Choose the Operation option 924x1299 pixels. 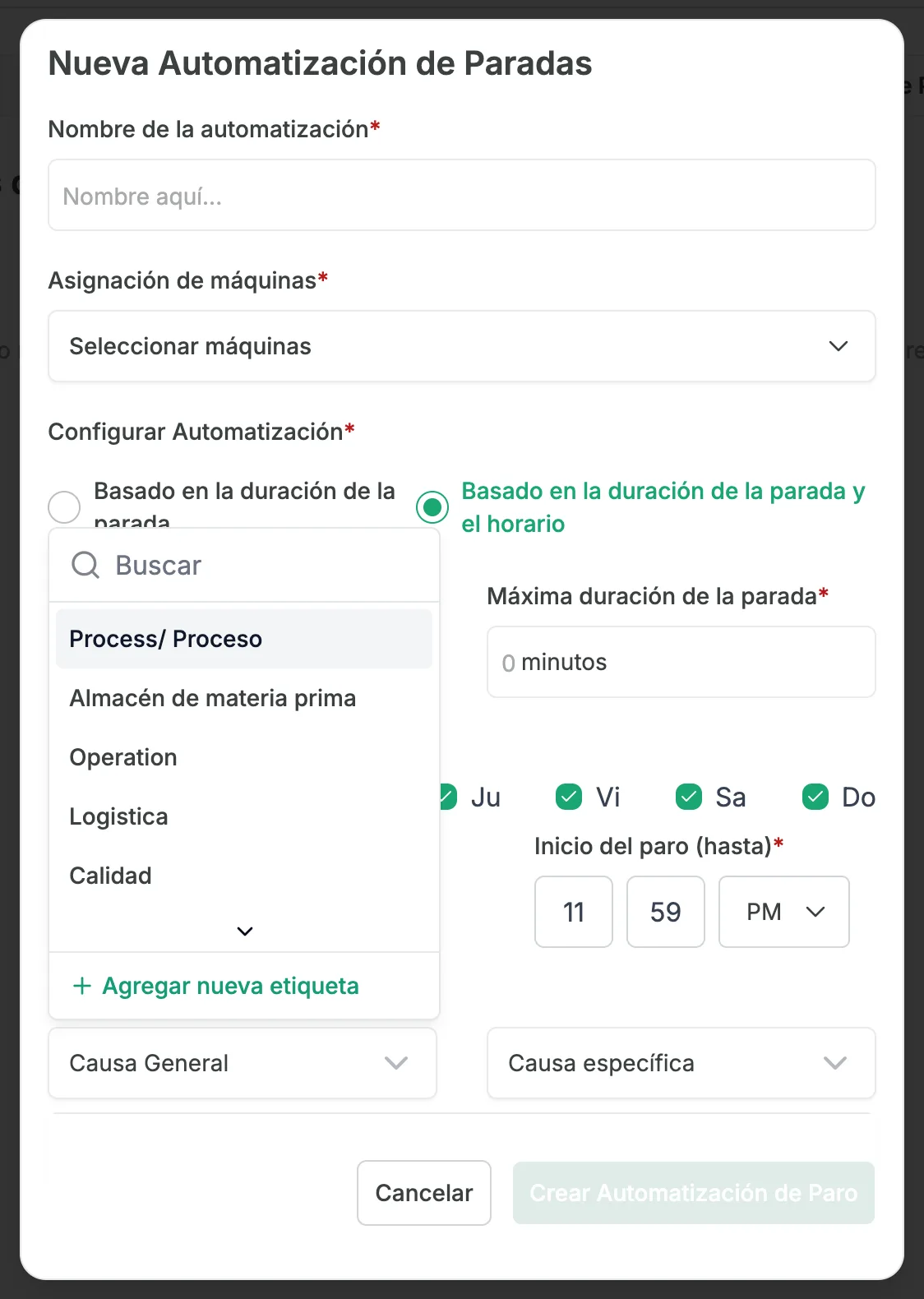(x=244, y=757)
